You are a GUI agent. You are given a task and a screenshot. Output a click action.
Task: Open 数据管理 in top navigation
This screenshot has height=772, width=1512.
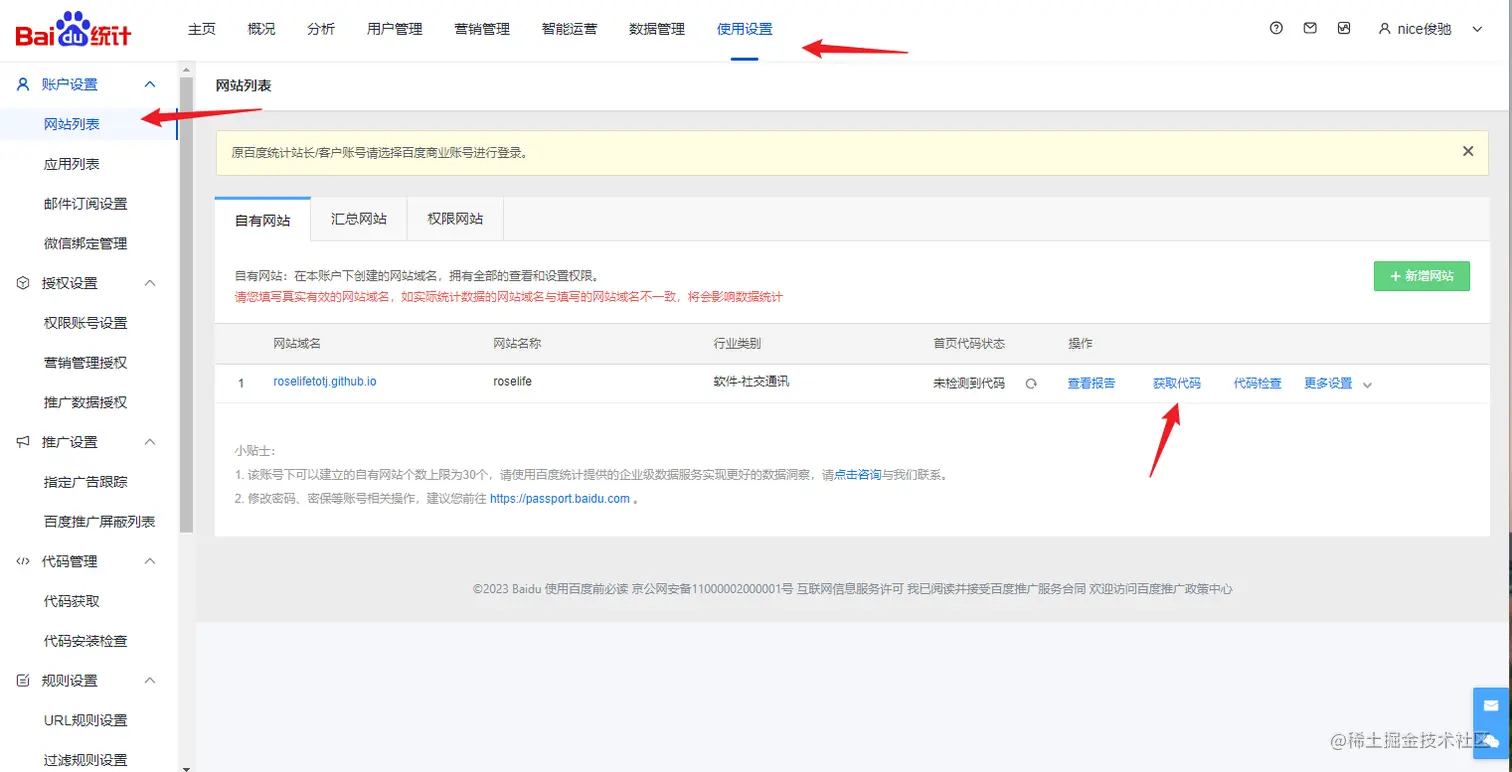pos(657,29)
